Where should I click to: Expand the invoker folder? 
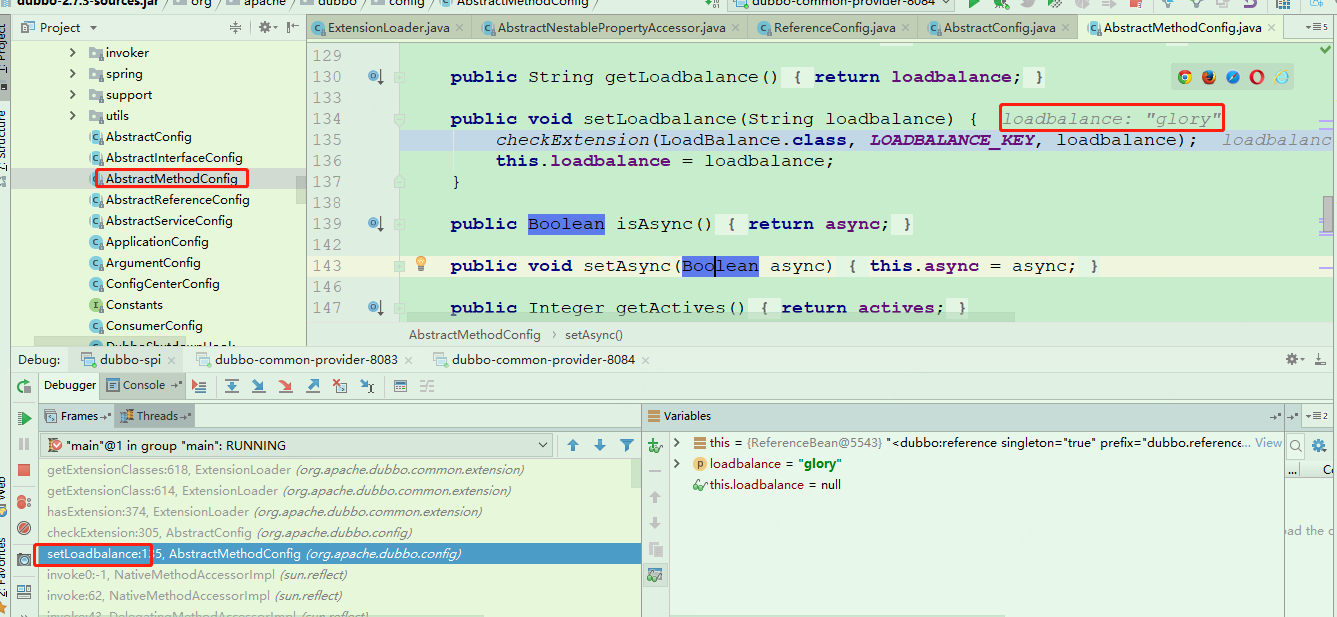coord(73,53)
